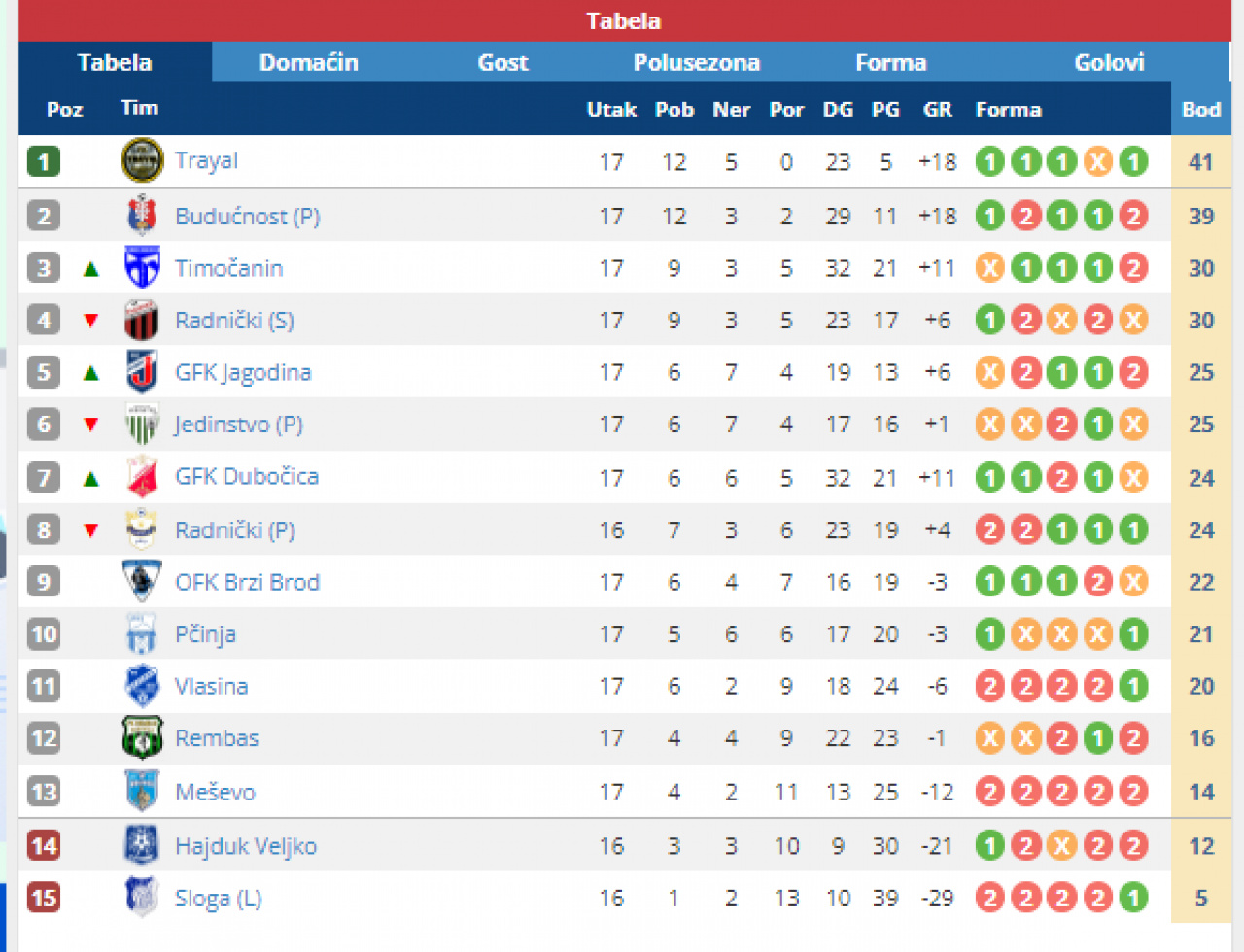Click the Sloga (L) team crest

point(142,898)
